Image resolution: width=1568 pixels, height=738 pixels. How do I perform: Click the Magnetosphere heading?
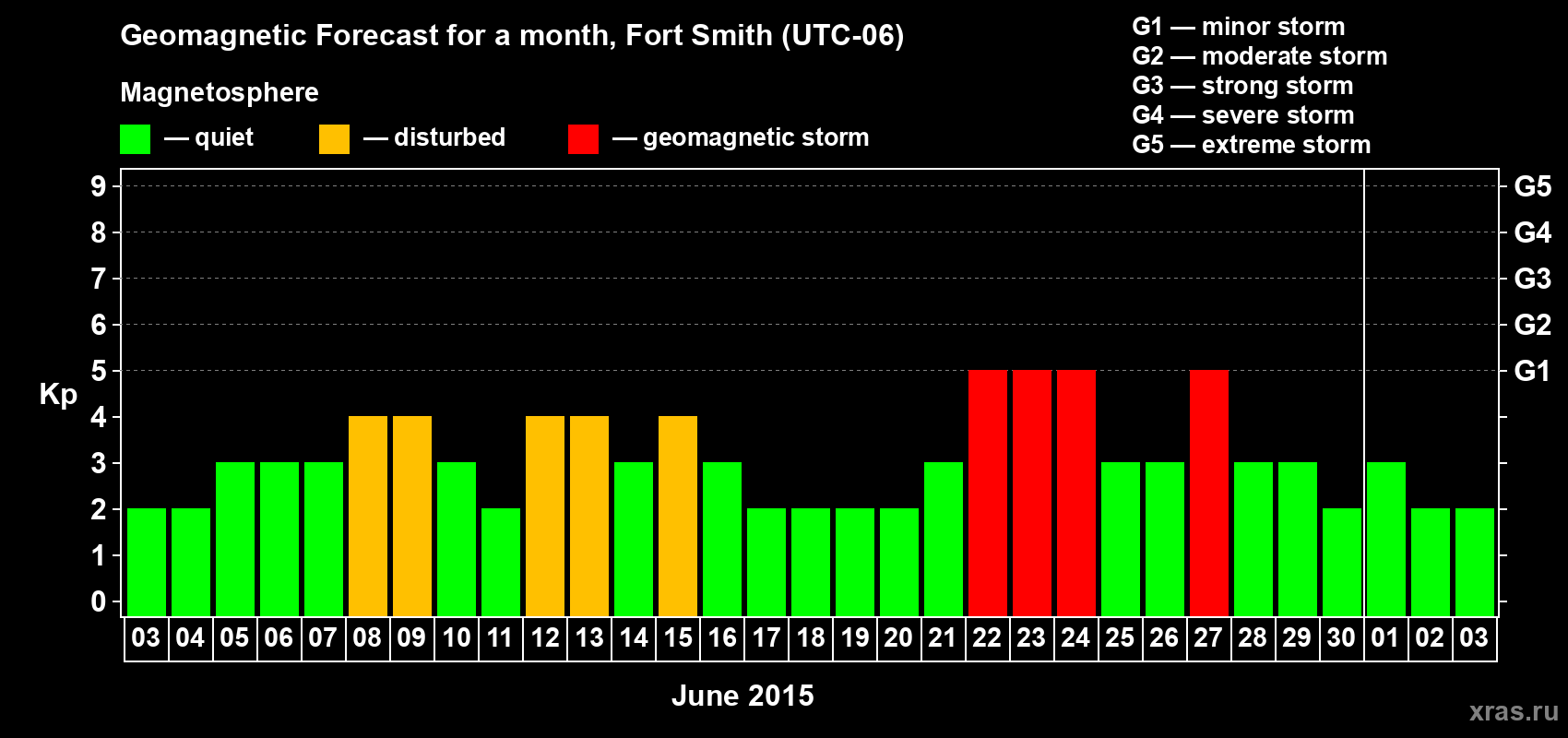220,92
